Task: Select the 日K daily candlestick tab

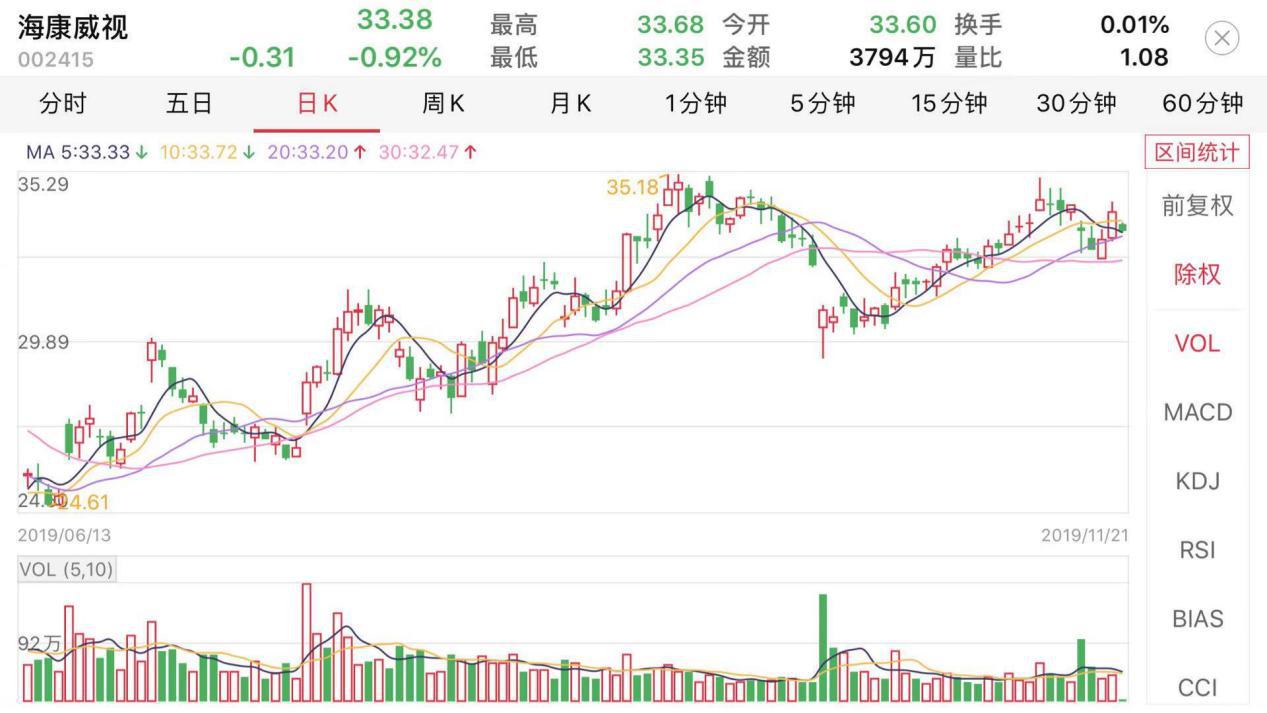Action: pyautogui.click(x=317, y=103)
